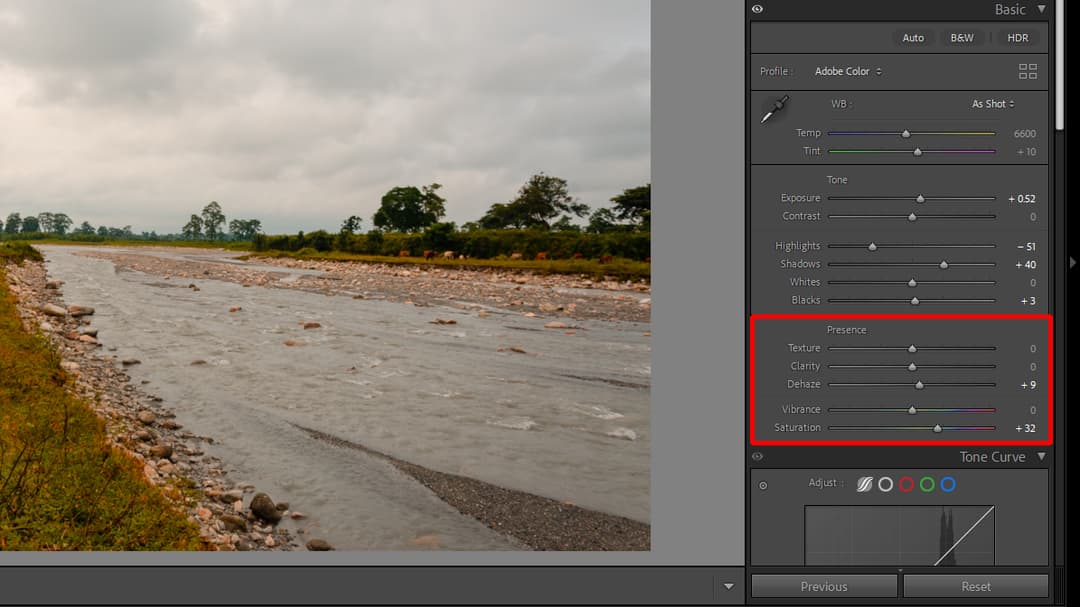
Task: Click the Exposure slider handle
Action: (x=920, y=198)
